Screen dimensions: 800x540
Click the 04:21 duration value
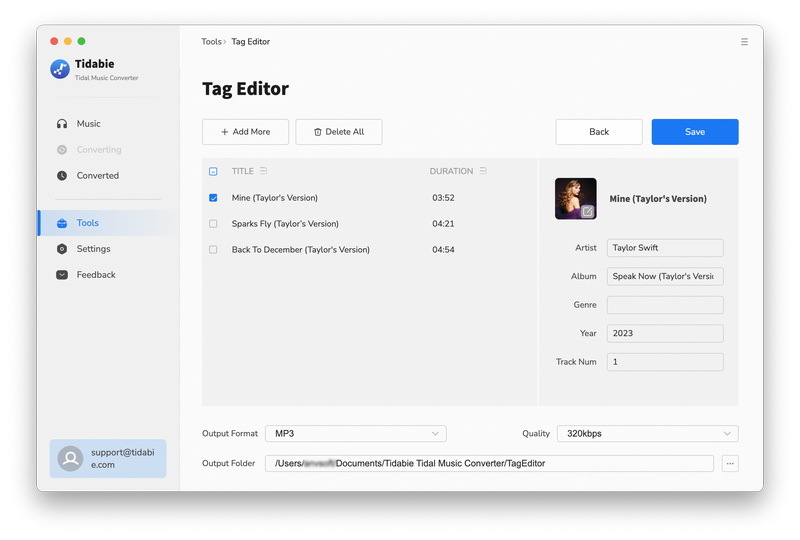(x=443, y=224)
